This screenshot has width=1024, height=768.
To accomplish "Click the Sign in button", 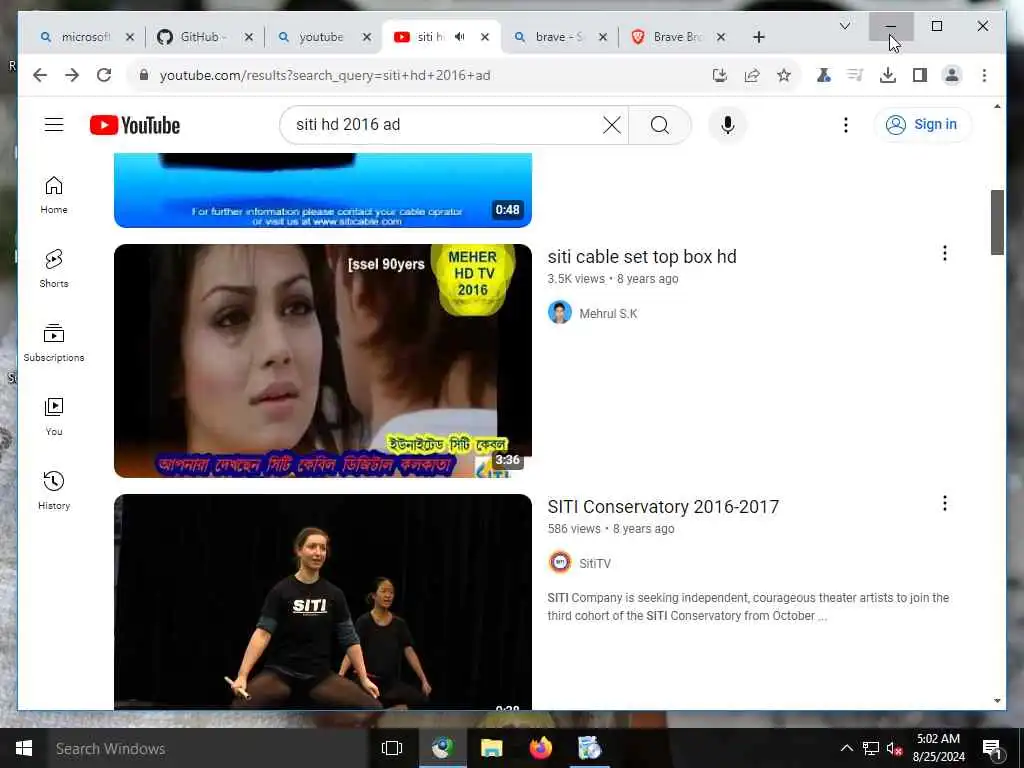I will [921, 124].
